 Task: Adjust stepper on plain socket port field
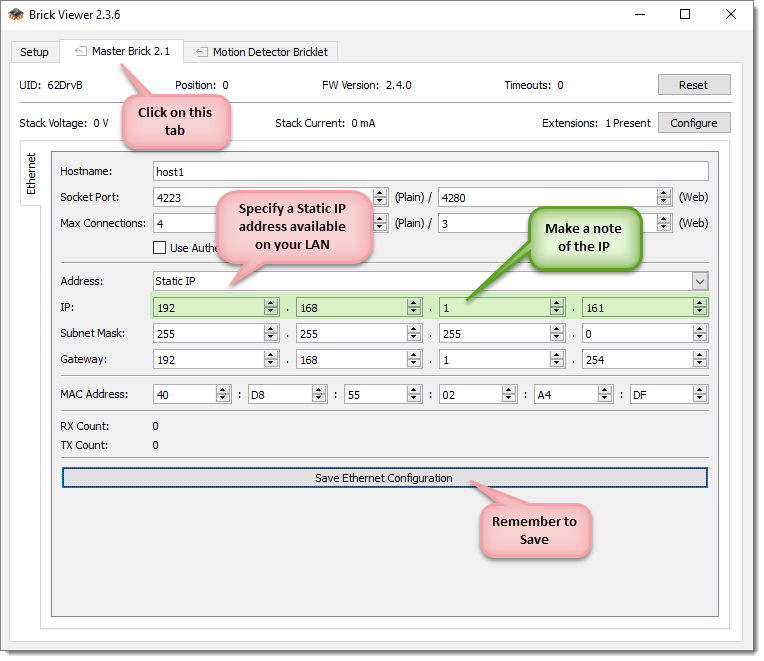point(381,197)
